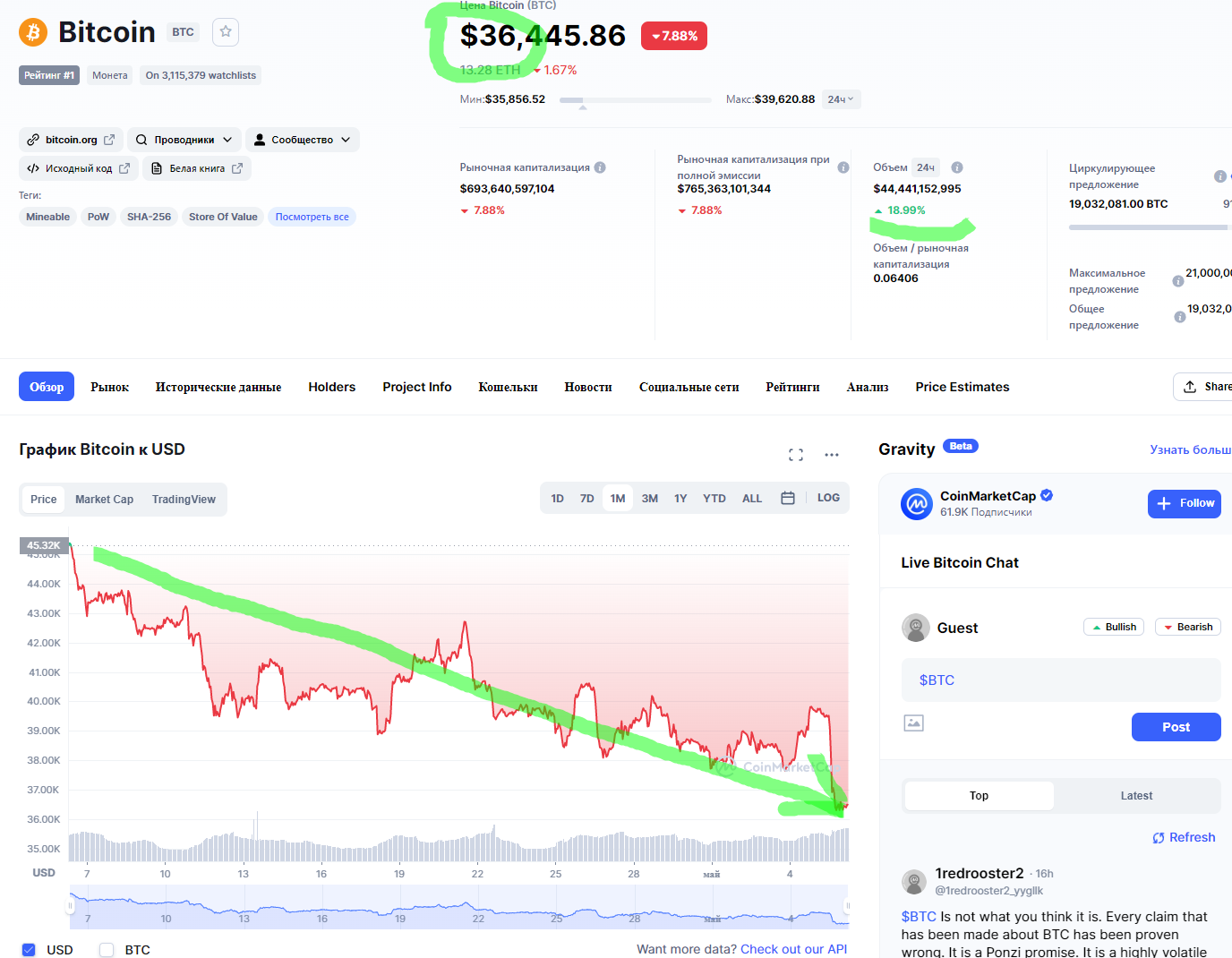The image size is (1232, 958).
Task: Expand the Проводники explorers dropdown
Action: coord(184,140)
